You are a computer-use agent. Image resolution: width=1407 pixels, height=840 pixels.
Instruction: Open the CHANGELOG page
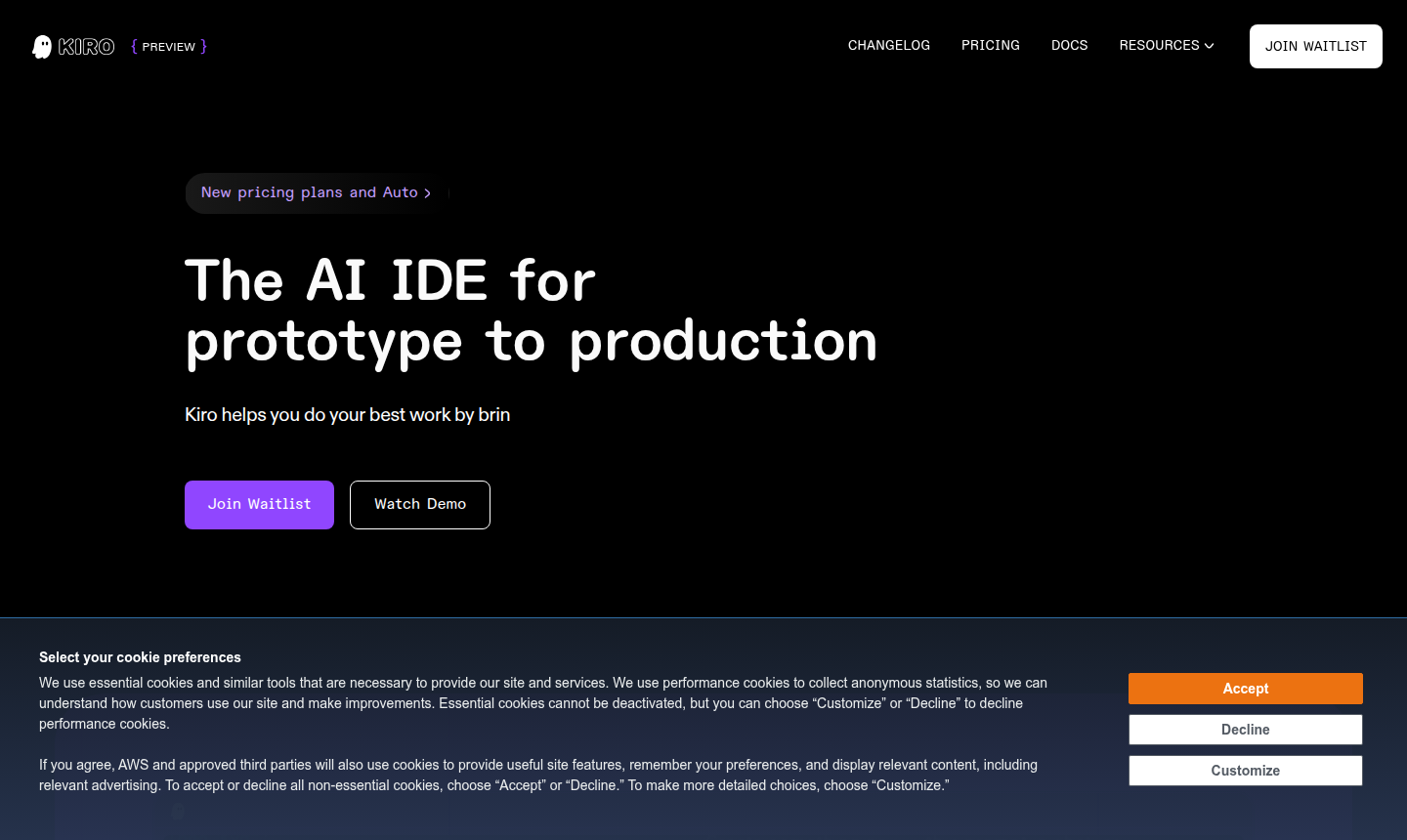[888, 46]
